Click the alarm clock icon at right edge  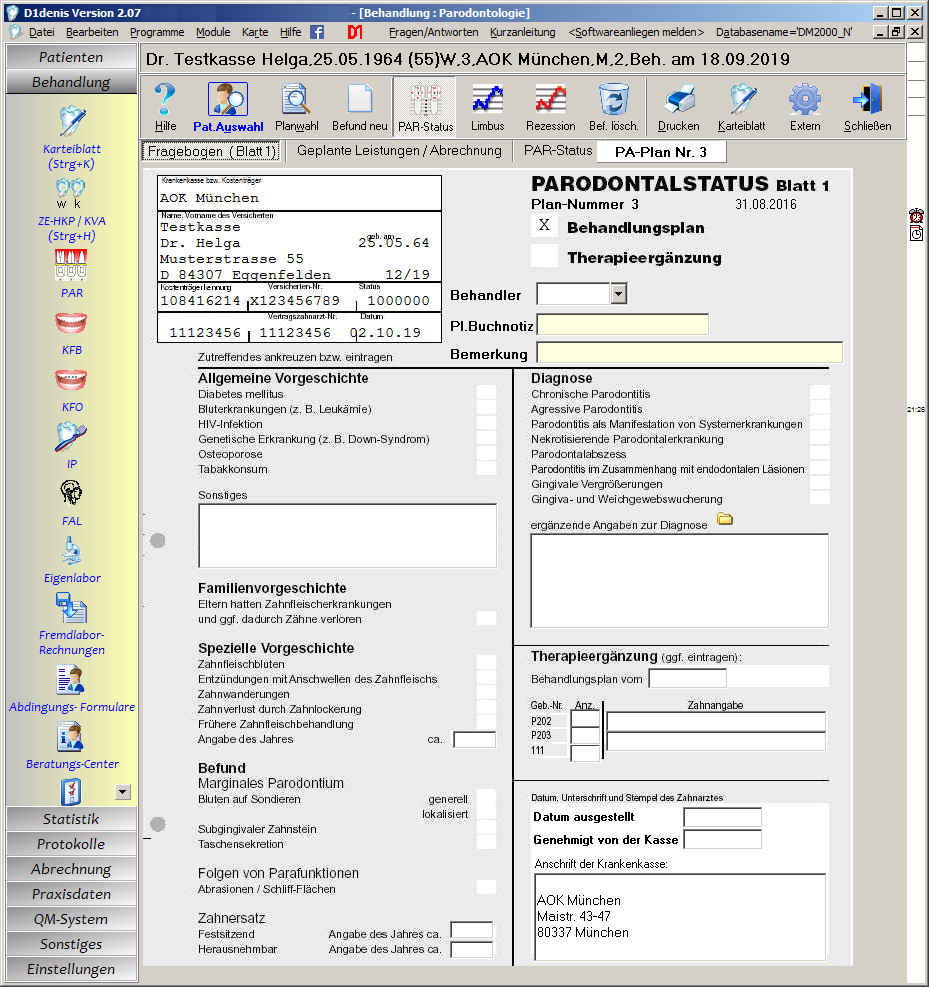coord(916,216)
